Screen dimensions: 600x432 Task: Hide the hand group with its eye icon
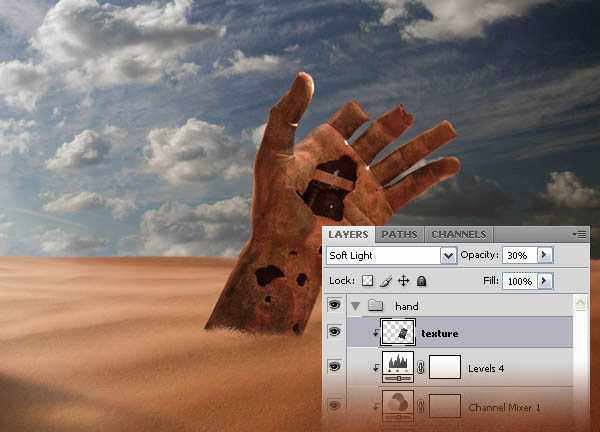tap(334, 305)
